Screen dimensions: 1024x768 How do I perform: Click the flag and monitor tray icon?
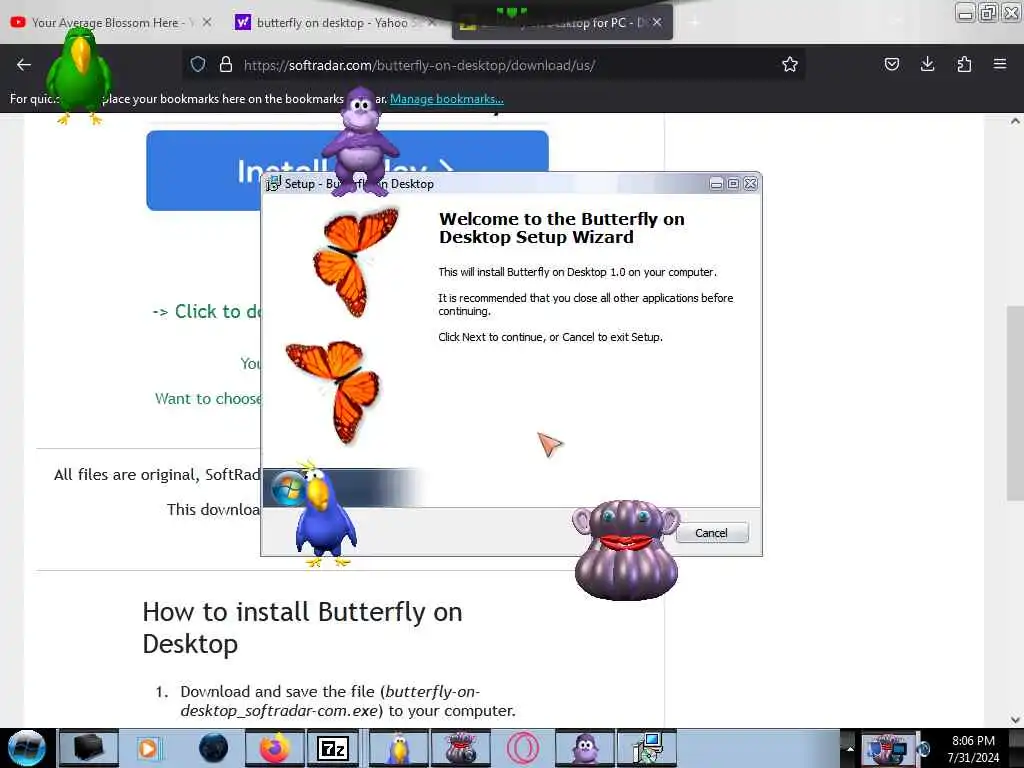point(887,748)
